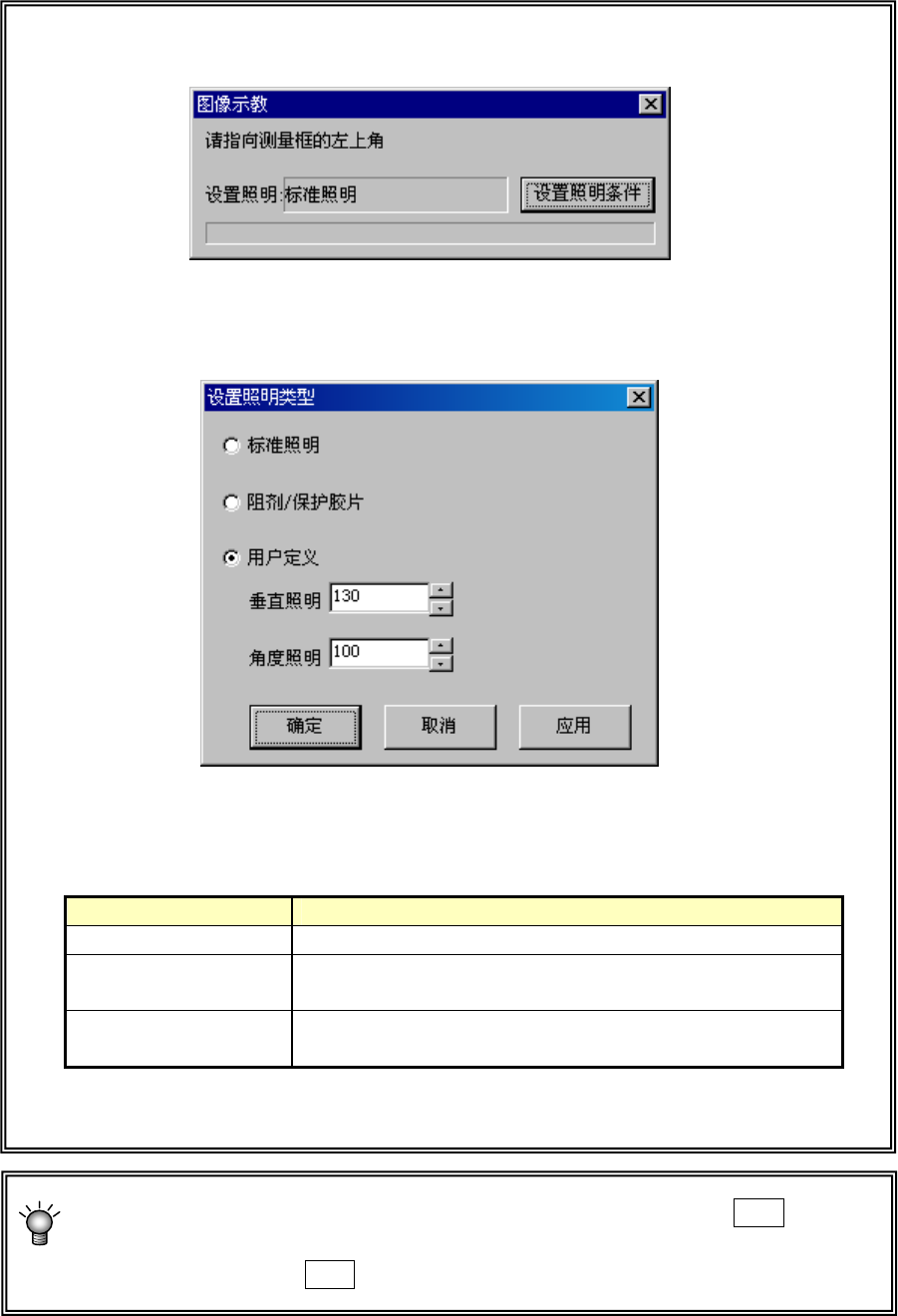Viewport: 898px width, 1316px height.
Task: Close the 设置照明类型 dialog
Action: click(639, 398)
